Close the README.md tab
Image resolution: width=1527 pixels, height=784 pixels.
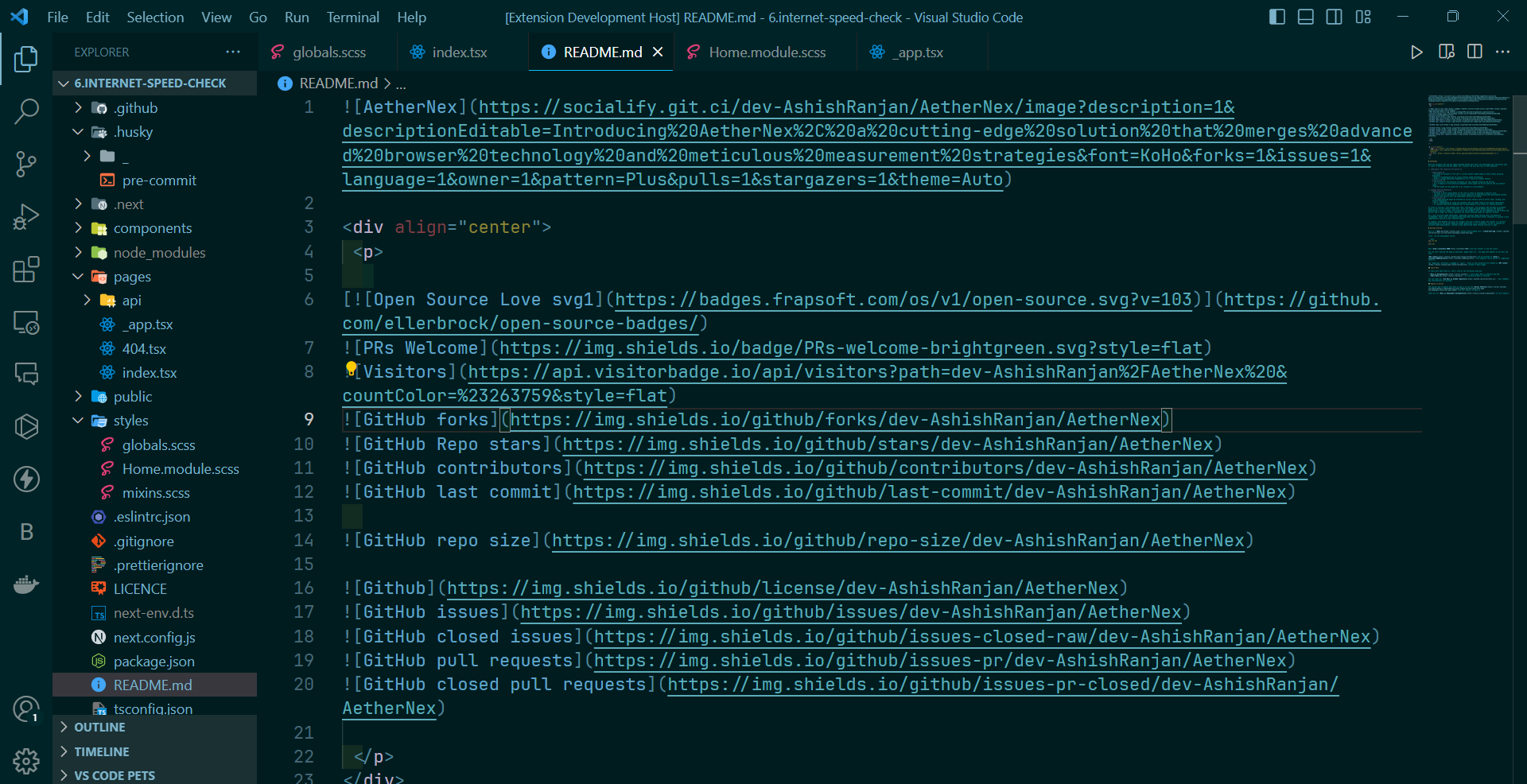[658, 52]
